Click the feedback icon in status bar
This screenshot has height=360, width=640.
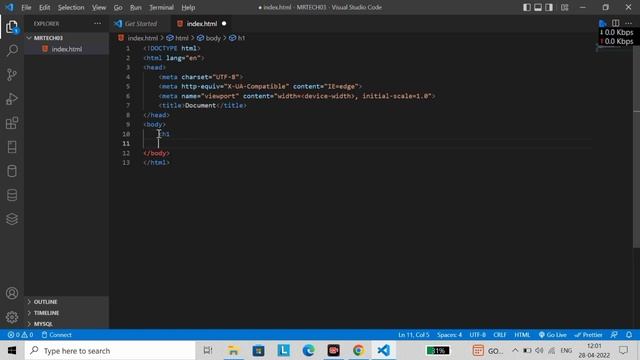[614, 335]
